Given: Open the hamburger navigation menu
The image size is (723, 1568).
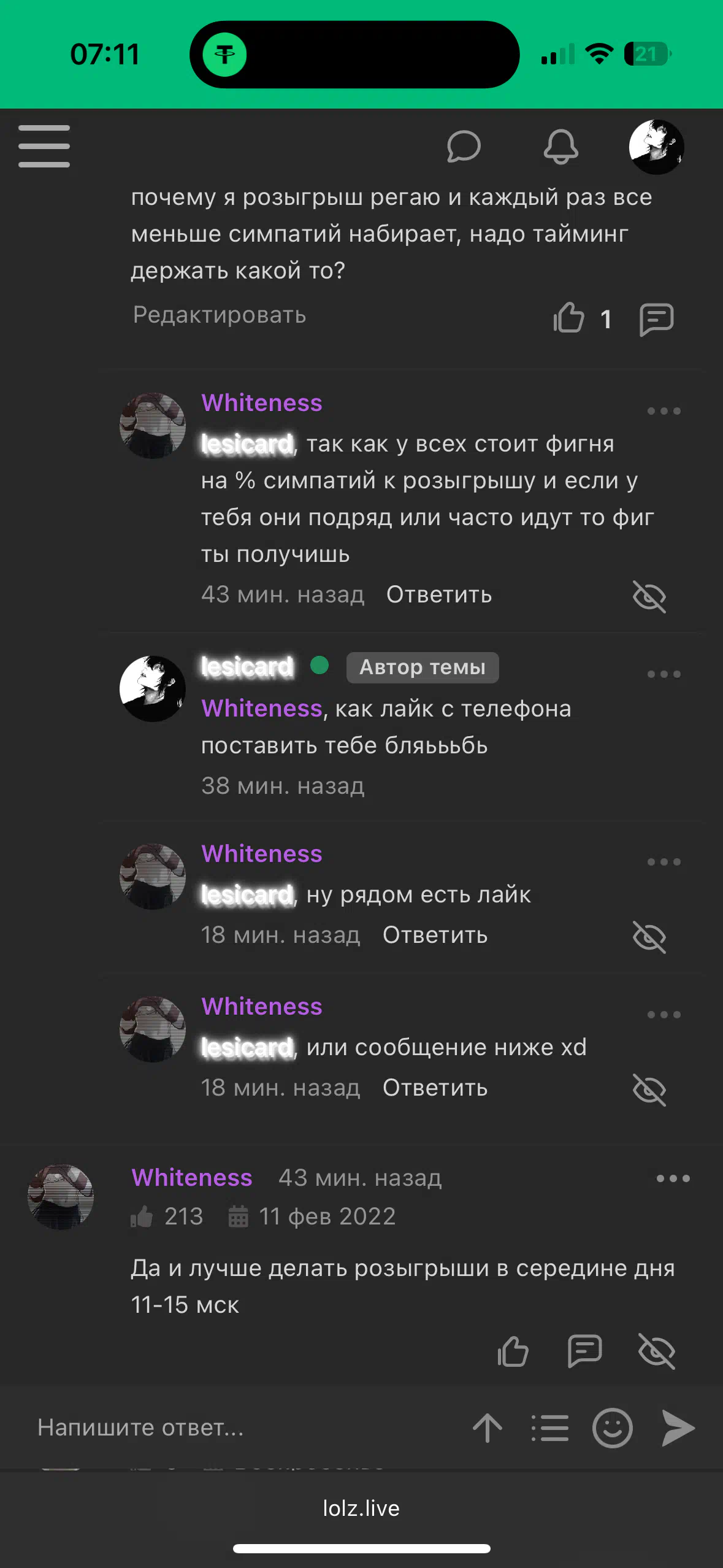Looking at the screenshot, I should pos(44,146).
